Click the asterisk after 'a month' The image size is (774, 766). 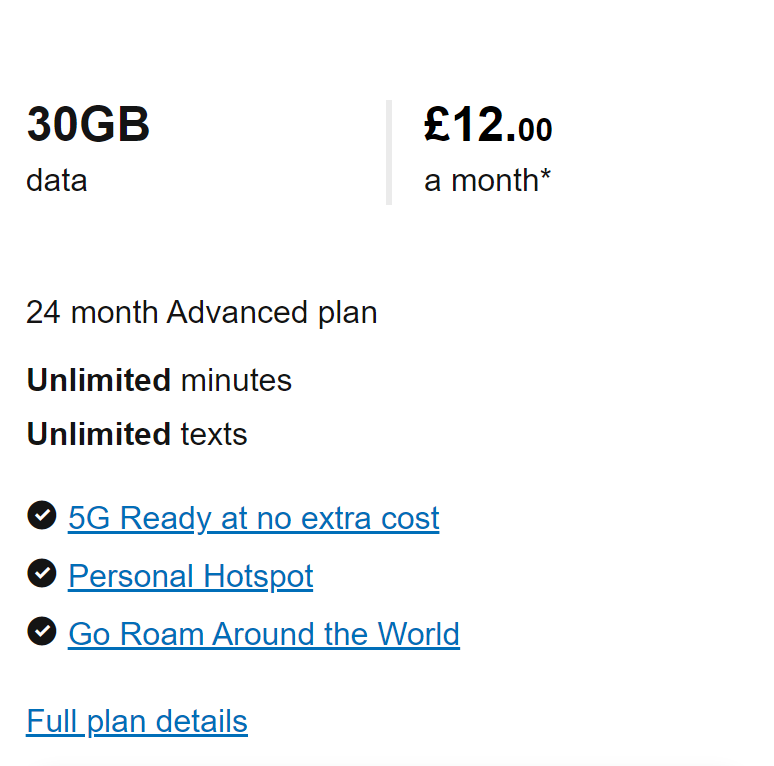[x=545, y=174]
